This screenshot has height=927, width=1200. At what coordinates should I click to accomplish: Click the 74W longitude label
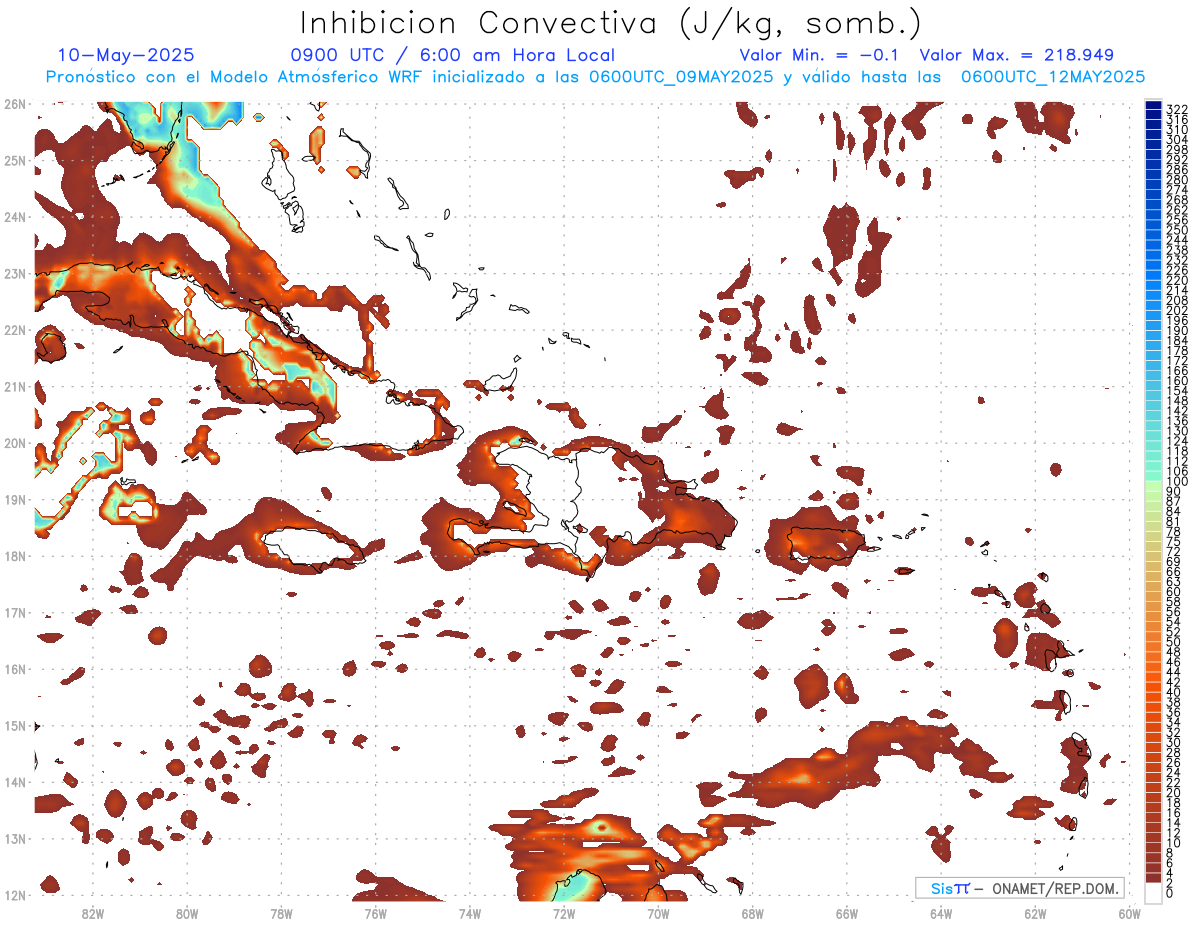[x=470, y=913]
